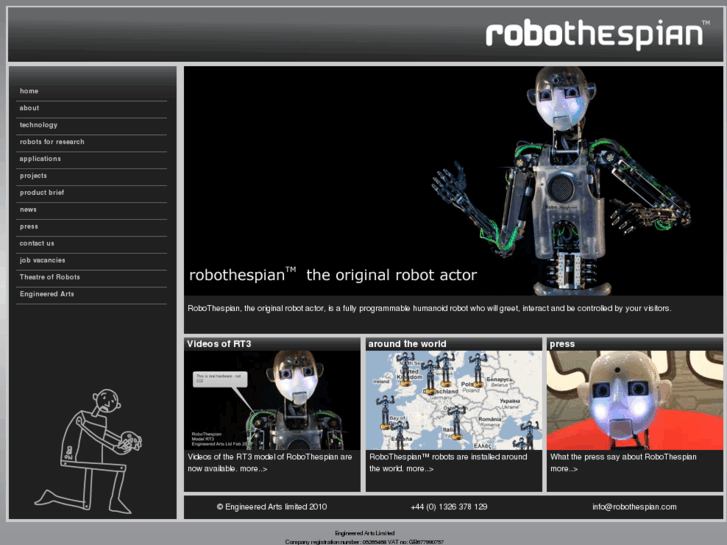View job vacancies
The width and height of the screenshot is (727, 545).
click(x=42, y=260)
